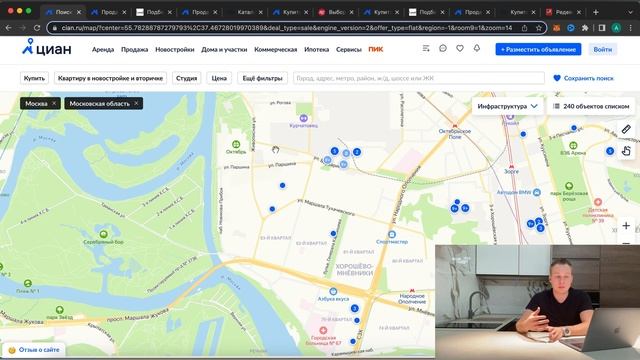Open the Квартиру в новостройке и вторичке dropdown
The width and height of the screenshot is (640, 360).
110,78
